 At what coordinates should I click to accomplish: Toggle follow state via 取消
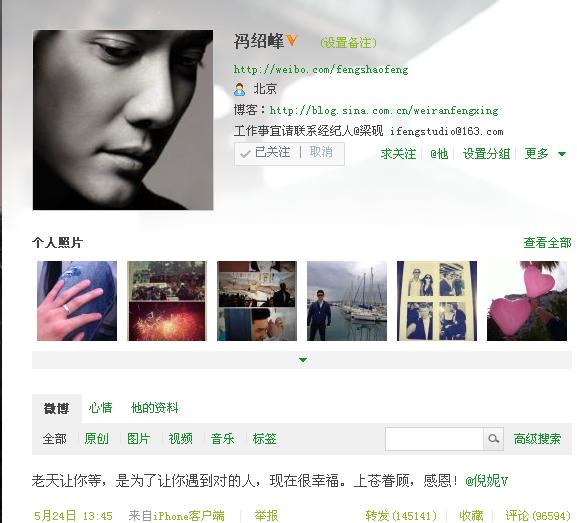click(321, 152)
